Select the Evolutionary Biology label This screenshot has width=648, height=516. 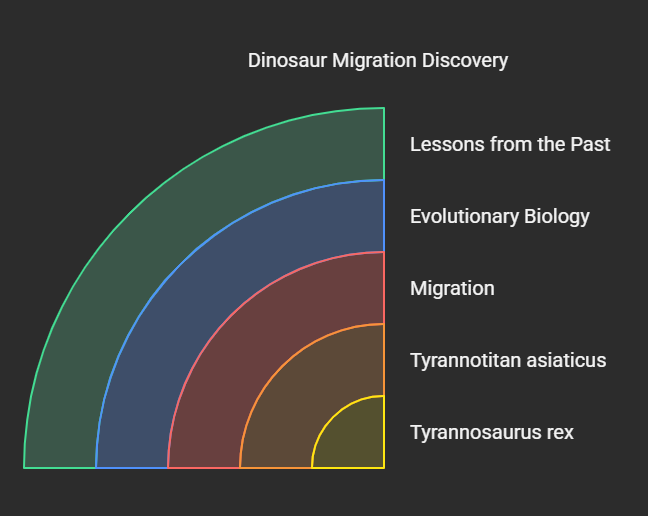499,216
